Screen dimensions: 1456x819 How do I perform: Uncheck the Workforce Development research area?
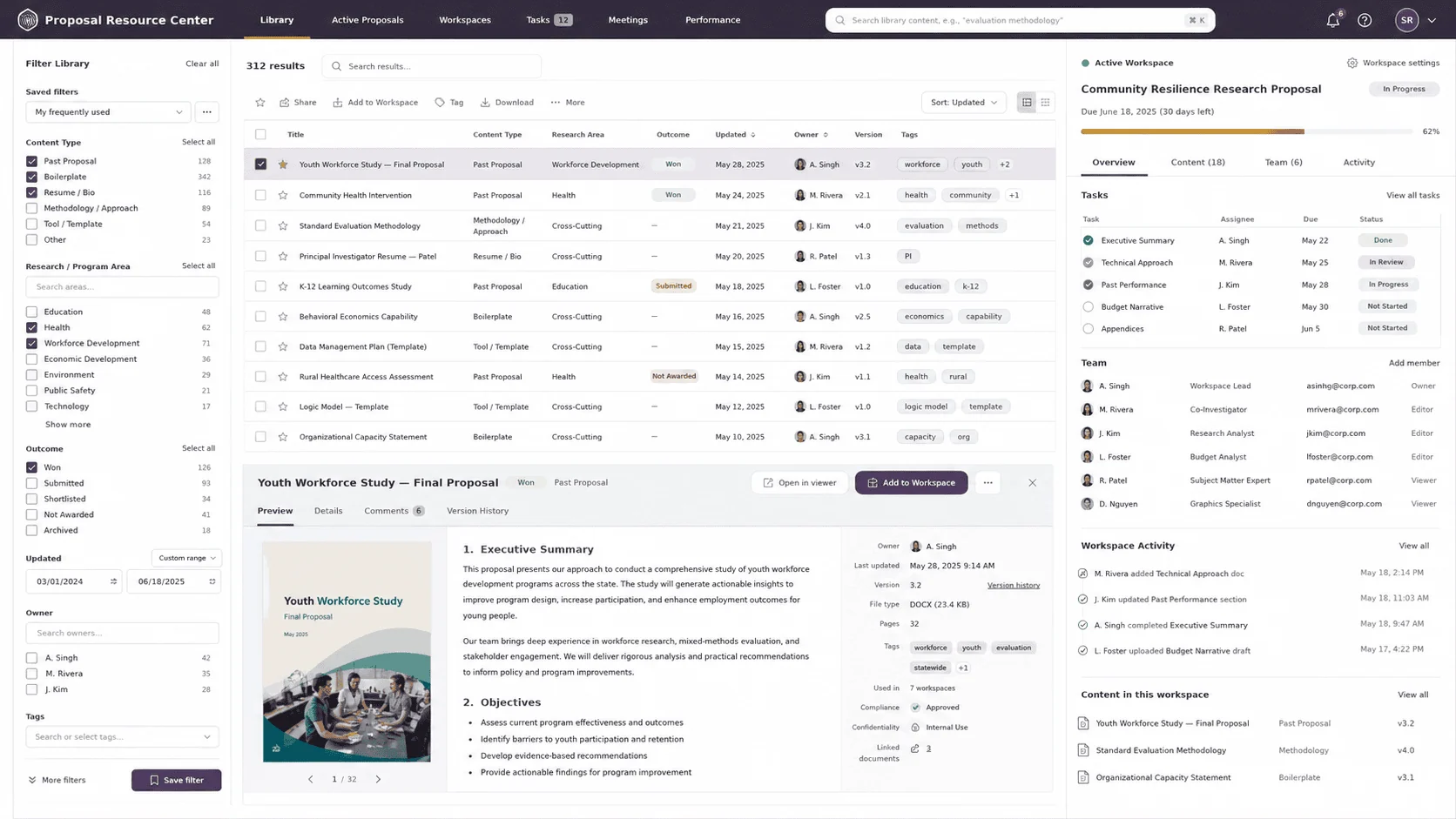pos(31,343)
